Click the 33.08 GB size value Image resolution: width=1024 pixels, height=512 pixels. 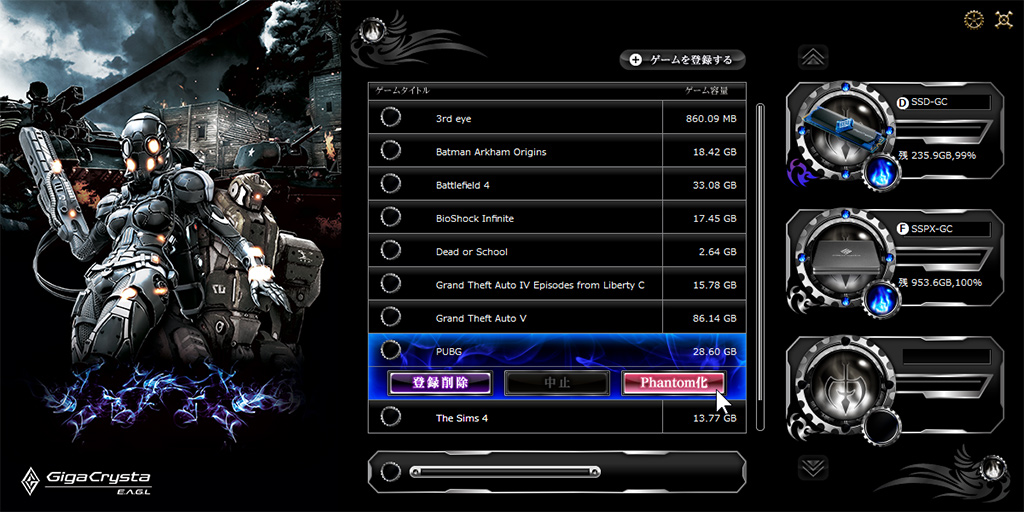714,185
